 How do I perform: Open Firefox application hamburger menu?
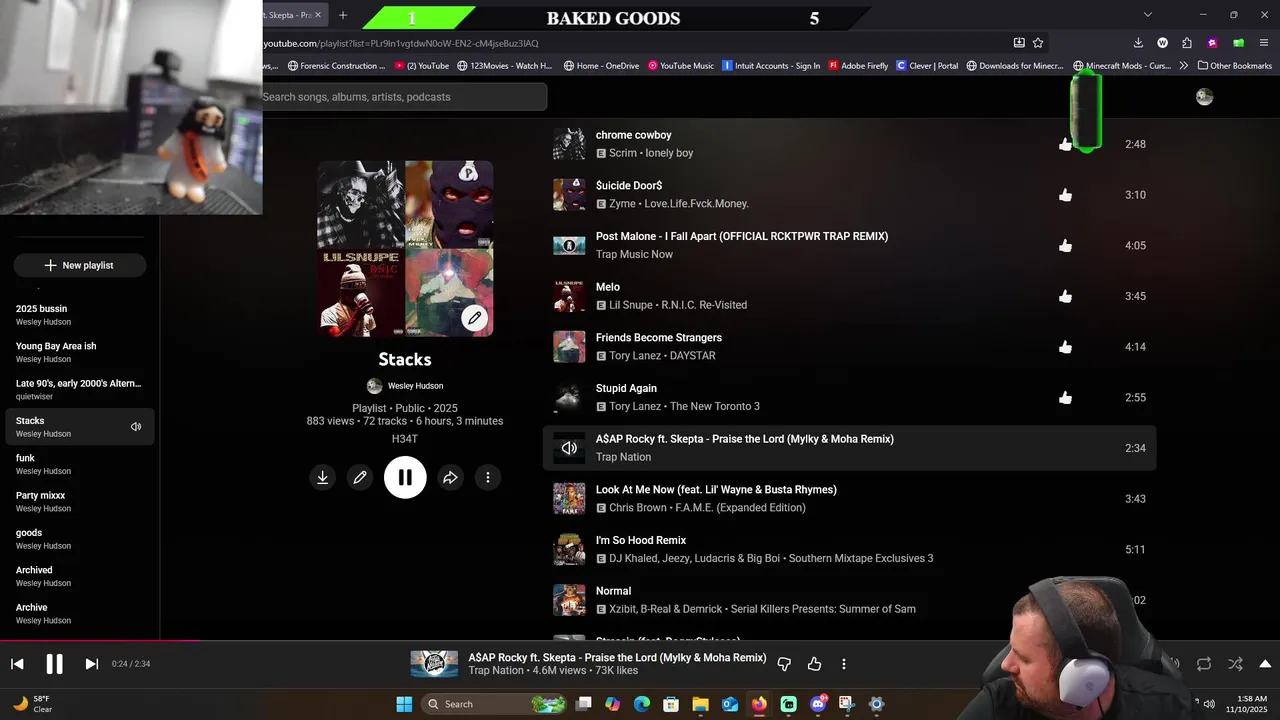[1264, 43]
